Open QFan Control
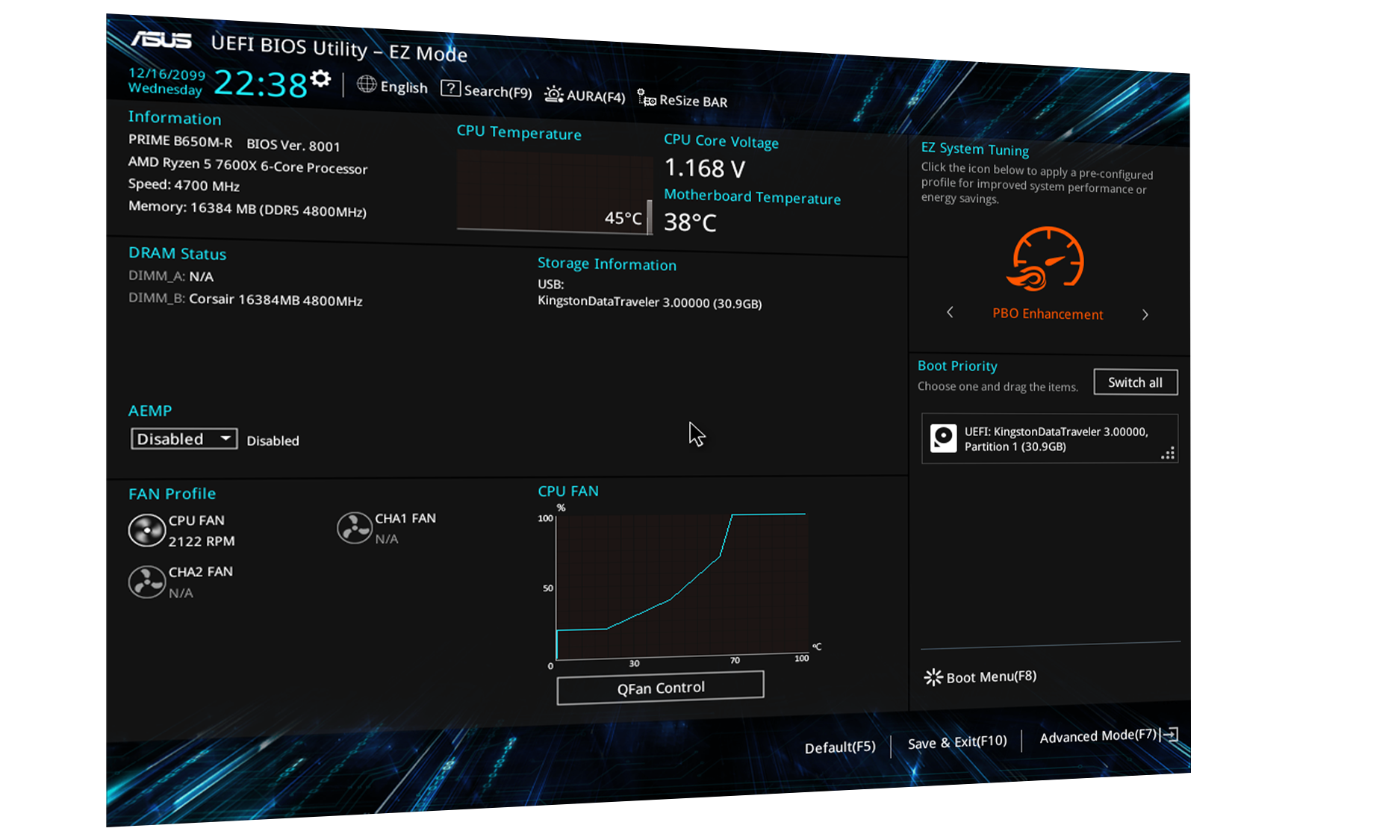Image resolution: width=1400 pixels, height=840 pixels. 660,688
